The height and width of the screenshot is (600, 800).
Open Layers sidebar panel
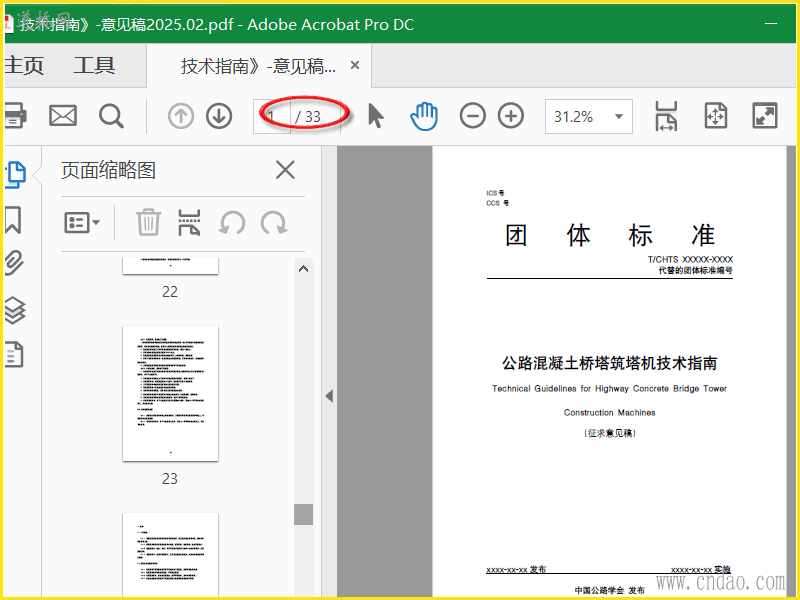pyautogui.click(x=15, y=310)
